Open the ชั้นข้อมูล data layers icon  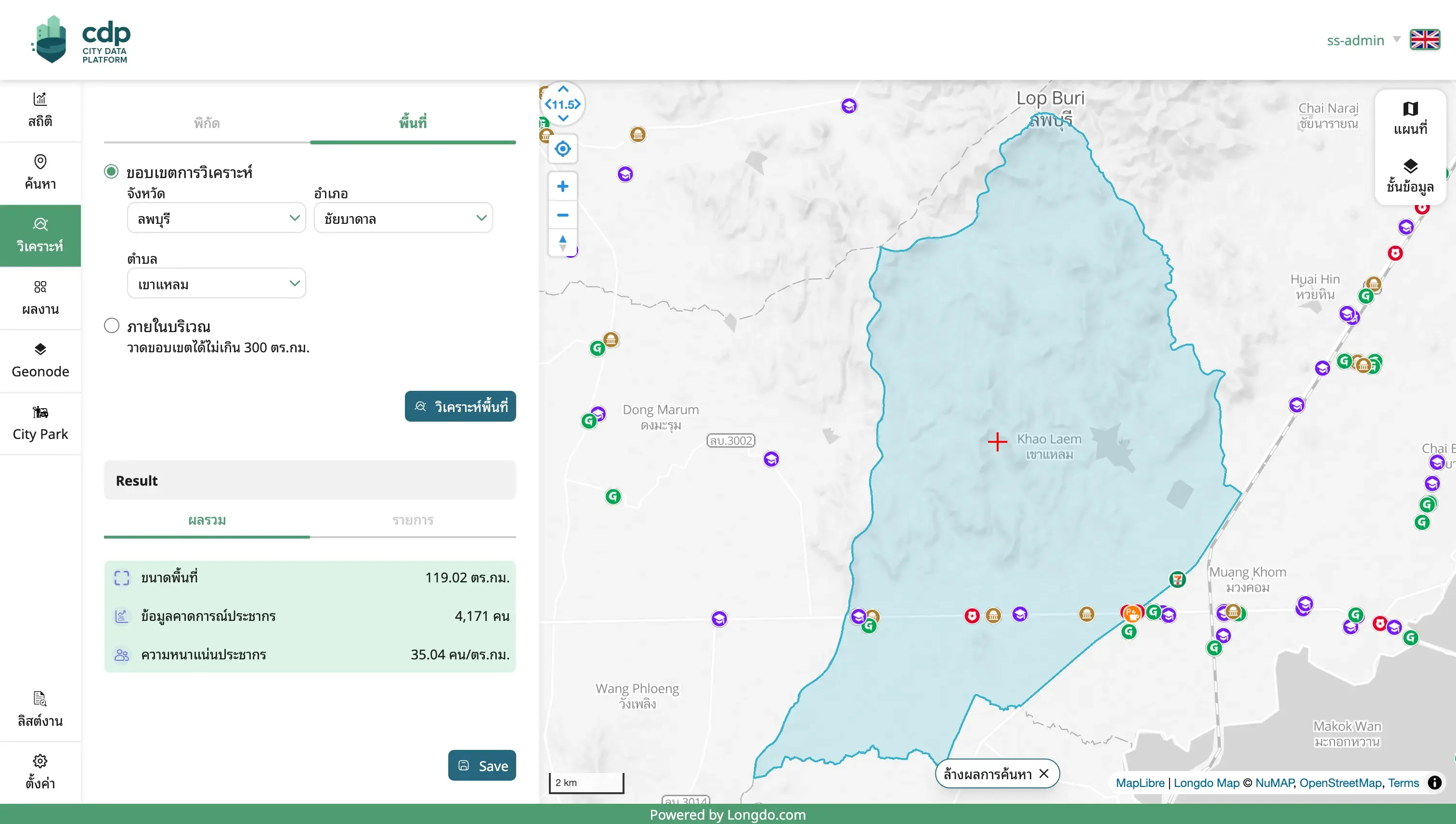point(1410,176)
